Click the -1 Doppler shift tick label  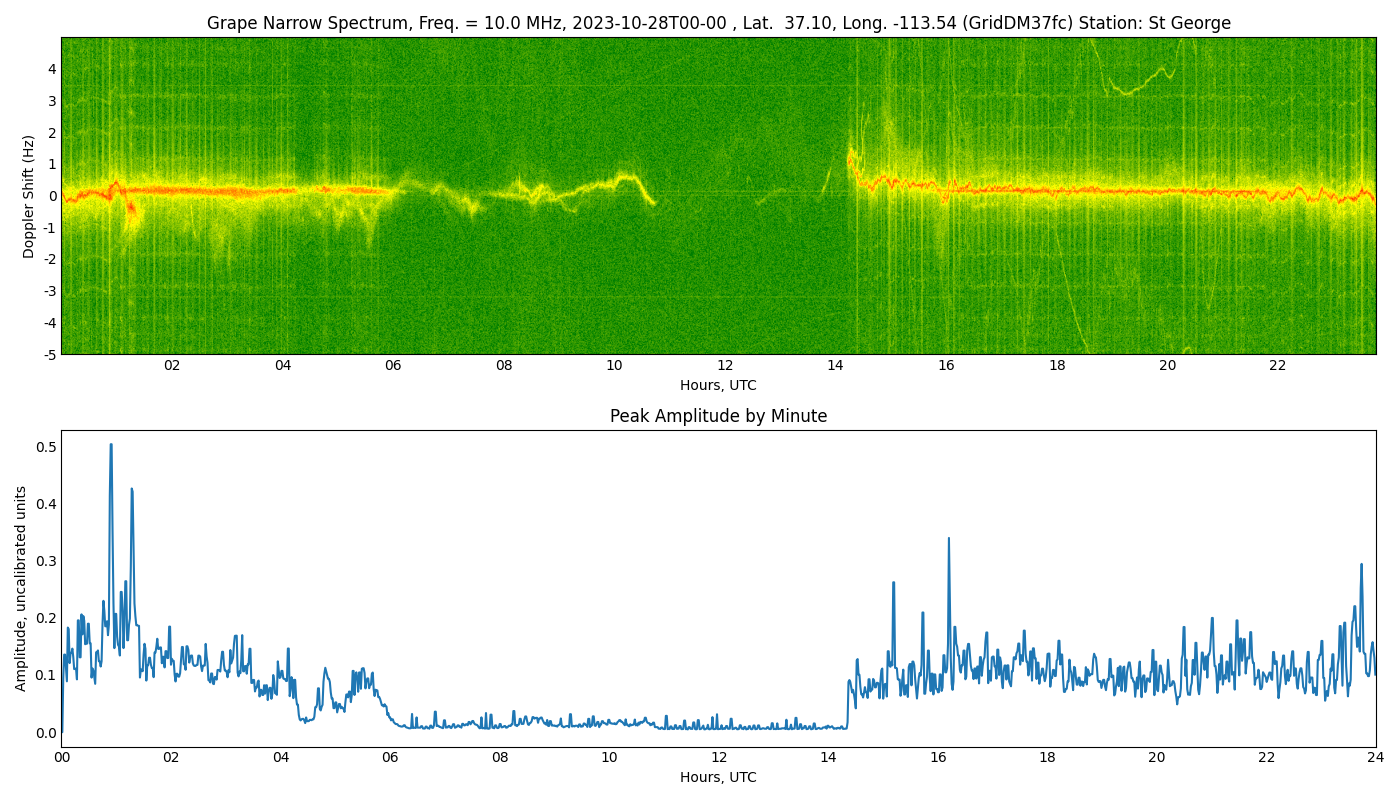point(49,228)
